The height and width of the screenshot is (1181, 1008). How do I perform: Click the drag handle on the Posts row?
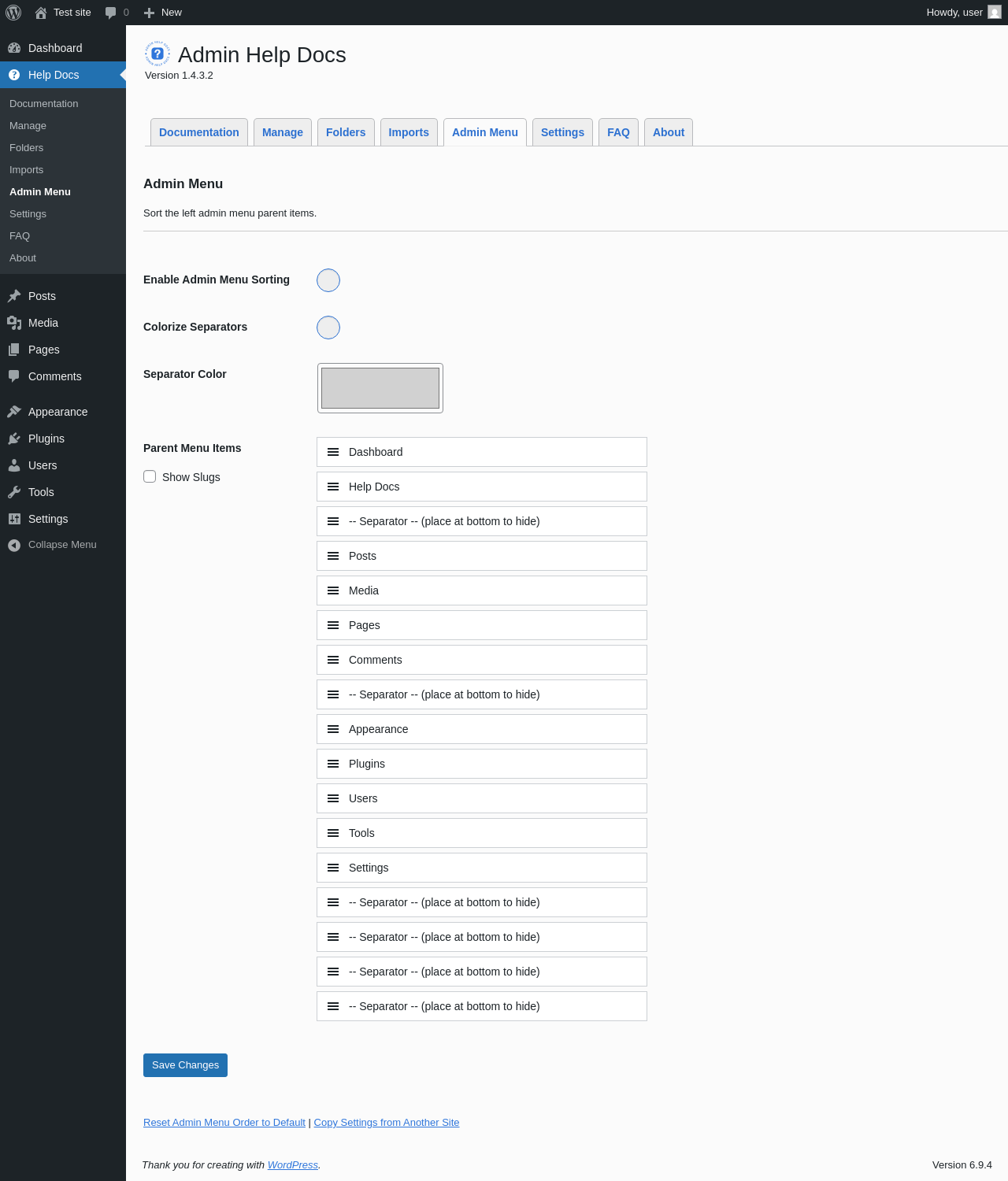(333, 556)
